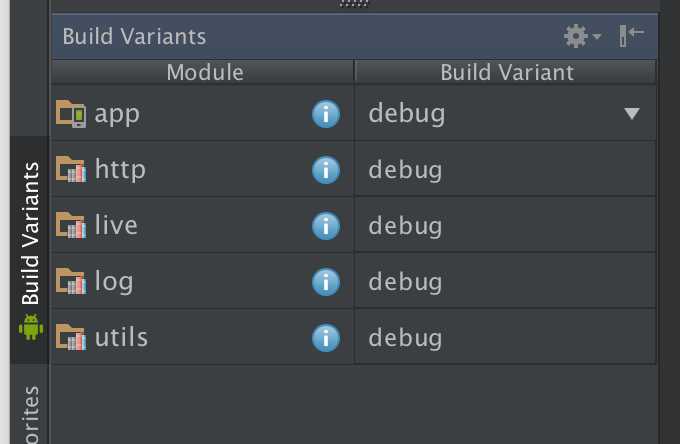Click the Module column header
The width and height of the screenshot is (680, 444).
tap(203, 72)
